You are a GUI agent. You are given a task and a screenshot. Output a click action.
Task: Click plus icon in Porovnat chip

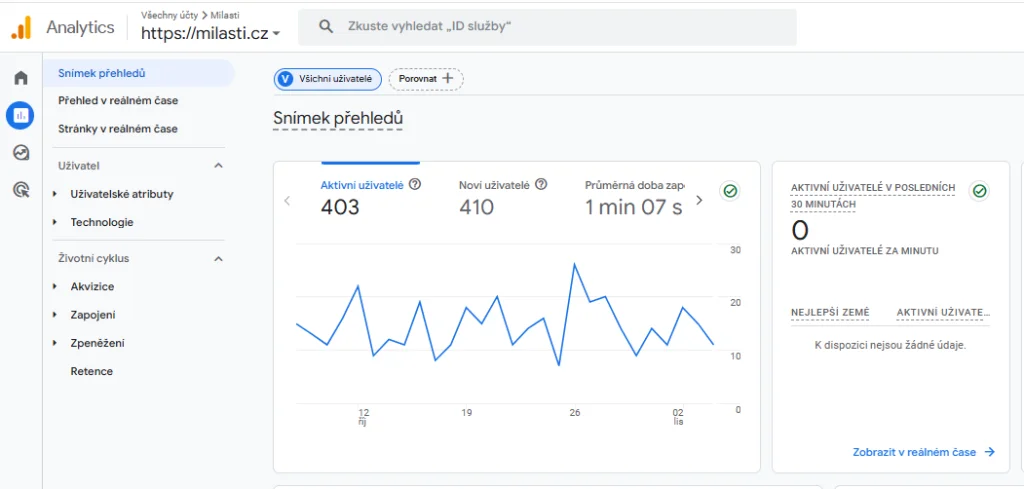coord(447,78)
